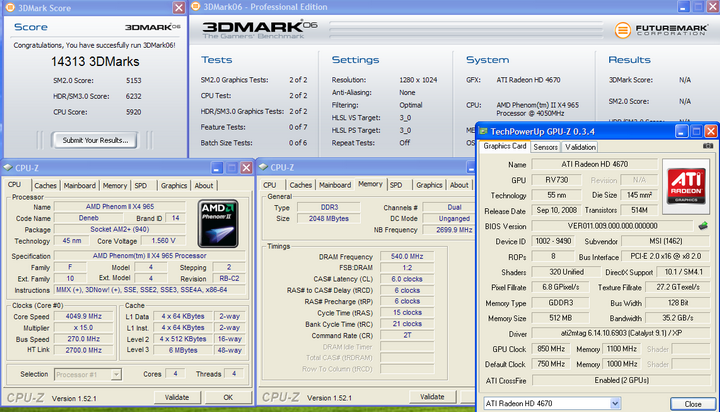This screenshot has width=720, height=412.
Task: Switch to Validation tab in GPU-Z
Action: [580, 147]
